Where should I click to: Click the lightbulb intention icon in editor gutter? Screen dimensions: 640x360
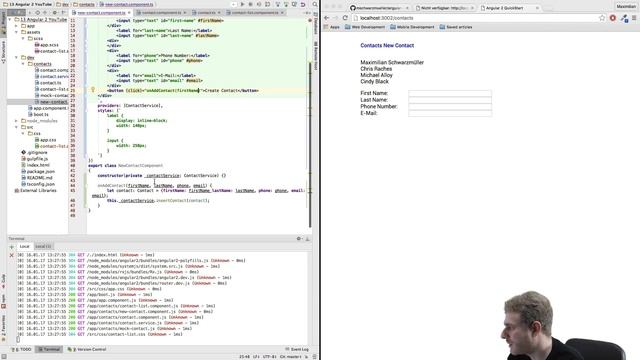(93, 90)
